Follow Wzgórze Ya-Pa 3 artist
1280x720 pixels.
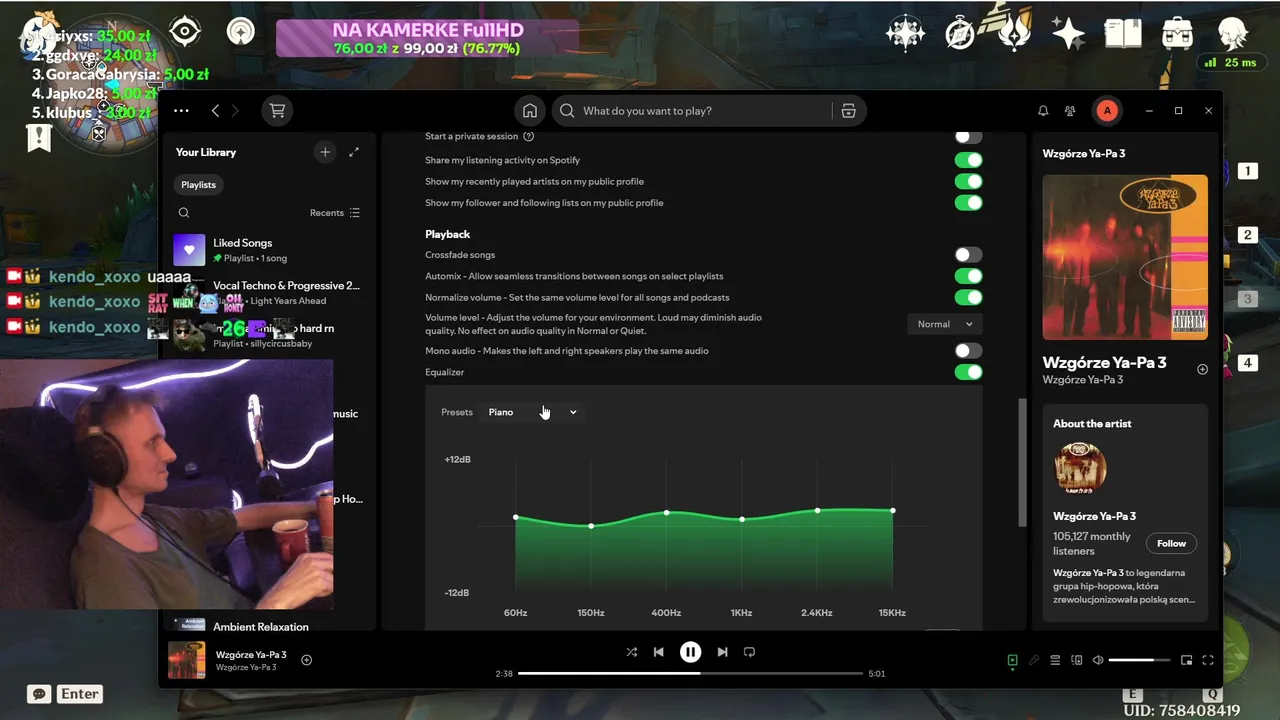(x=1171, y=544)
